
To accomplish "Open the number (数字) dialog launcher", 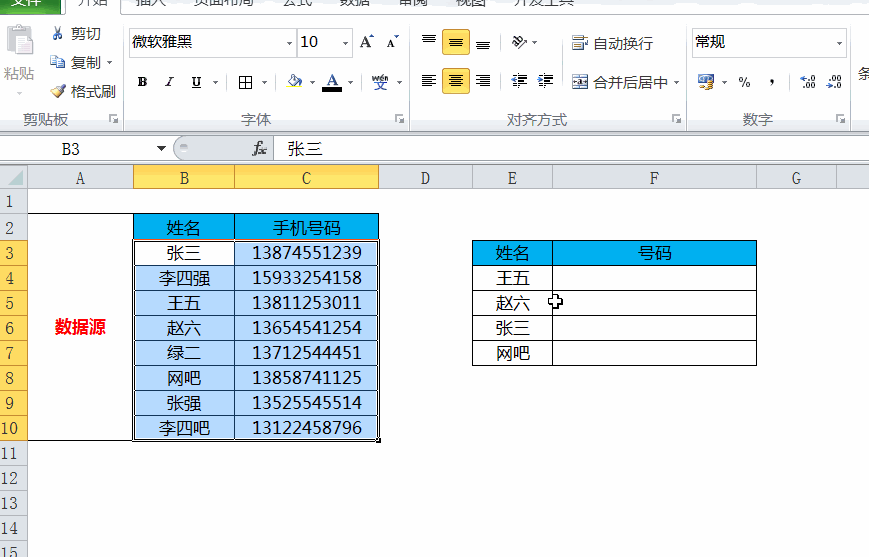I will click(x=840, y=119).
